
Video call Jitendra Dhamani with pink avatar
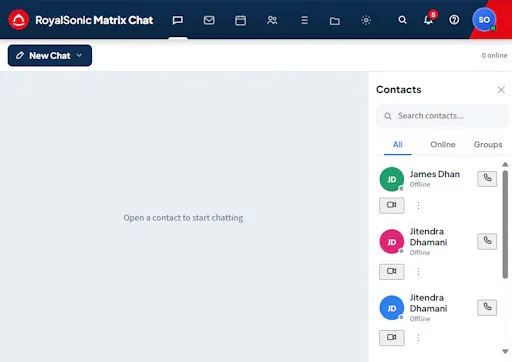pos(392,272)
